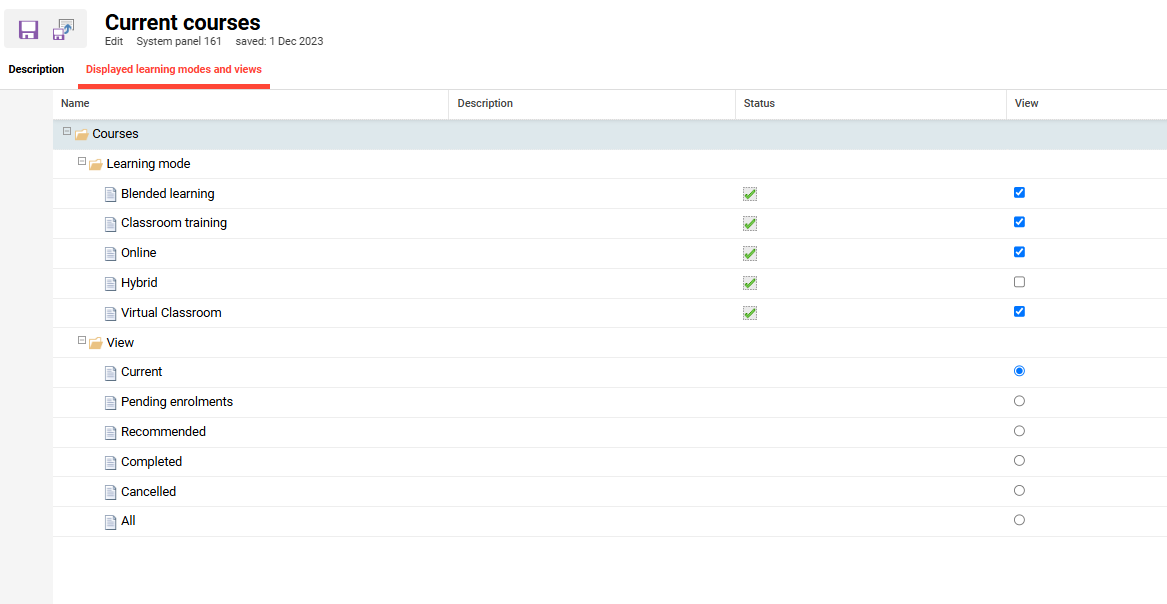The height and width of the screenshot is (604, 1167).
Task: Click the Save floppy disk icon
Action: 28,30
